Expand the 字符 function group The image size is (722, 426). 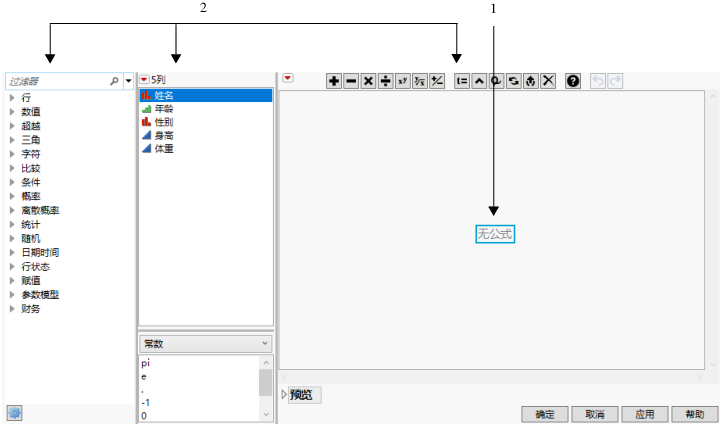12,154
